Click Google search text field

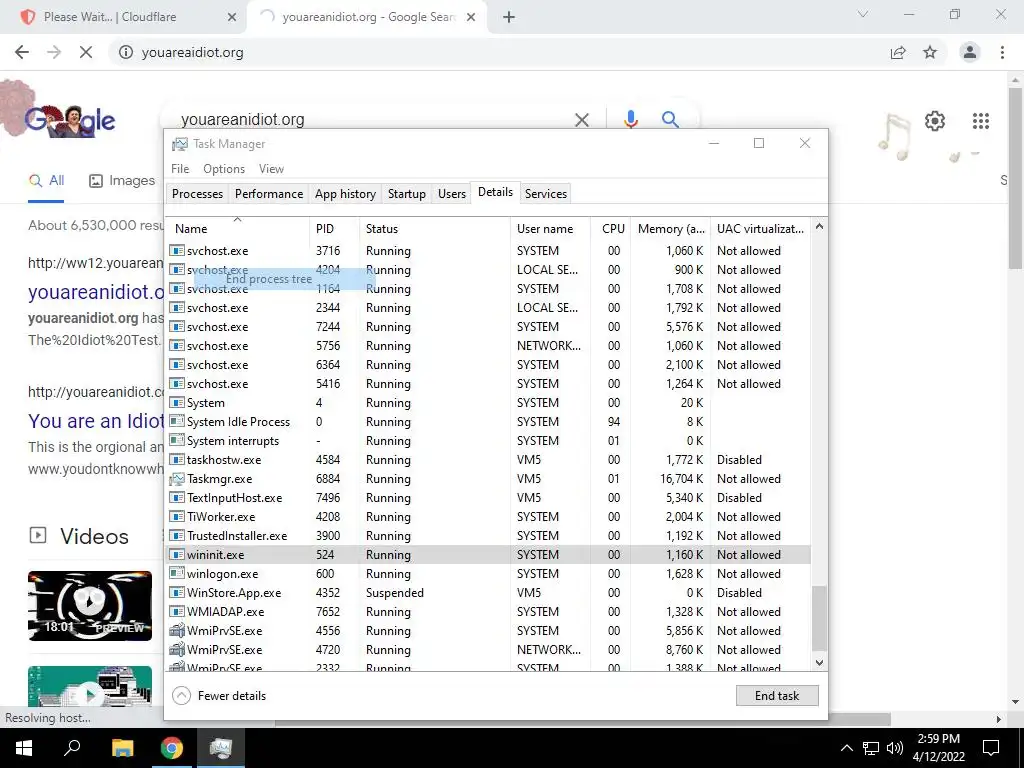pos(372,120)
